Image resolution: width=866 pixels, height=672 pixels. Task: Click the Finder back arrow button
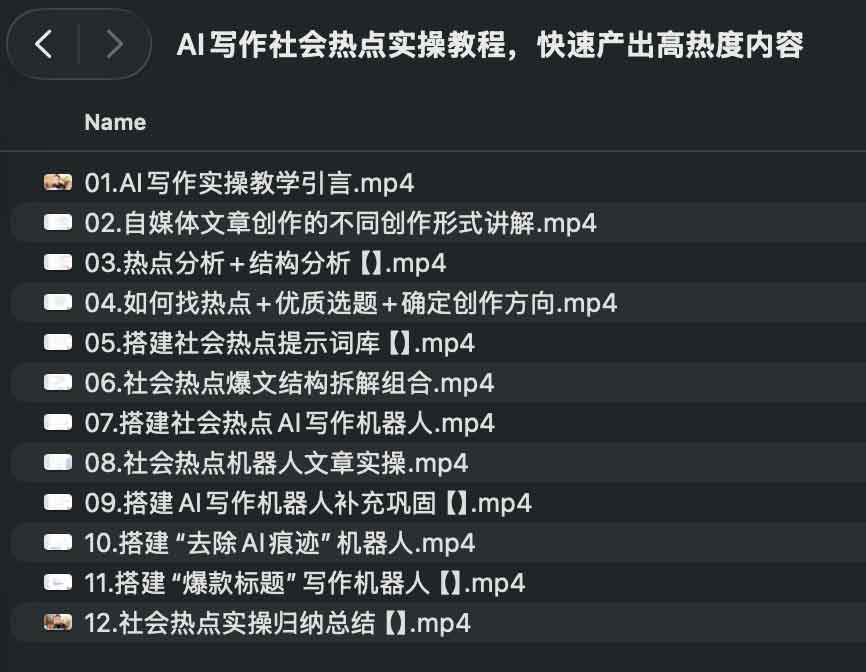coord(43,44)
